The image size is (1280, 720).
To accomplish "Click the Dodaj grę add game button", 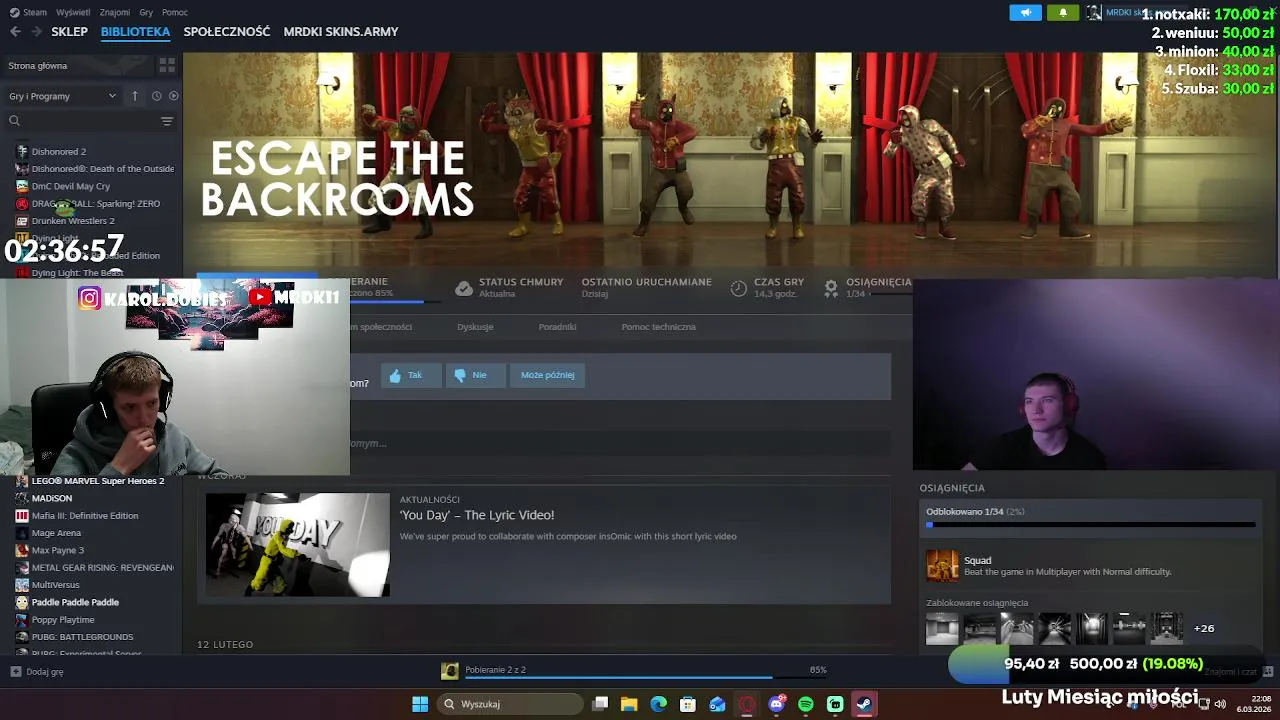I will pos(37,672).
